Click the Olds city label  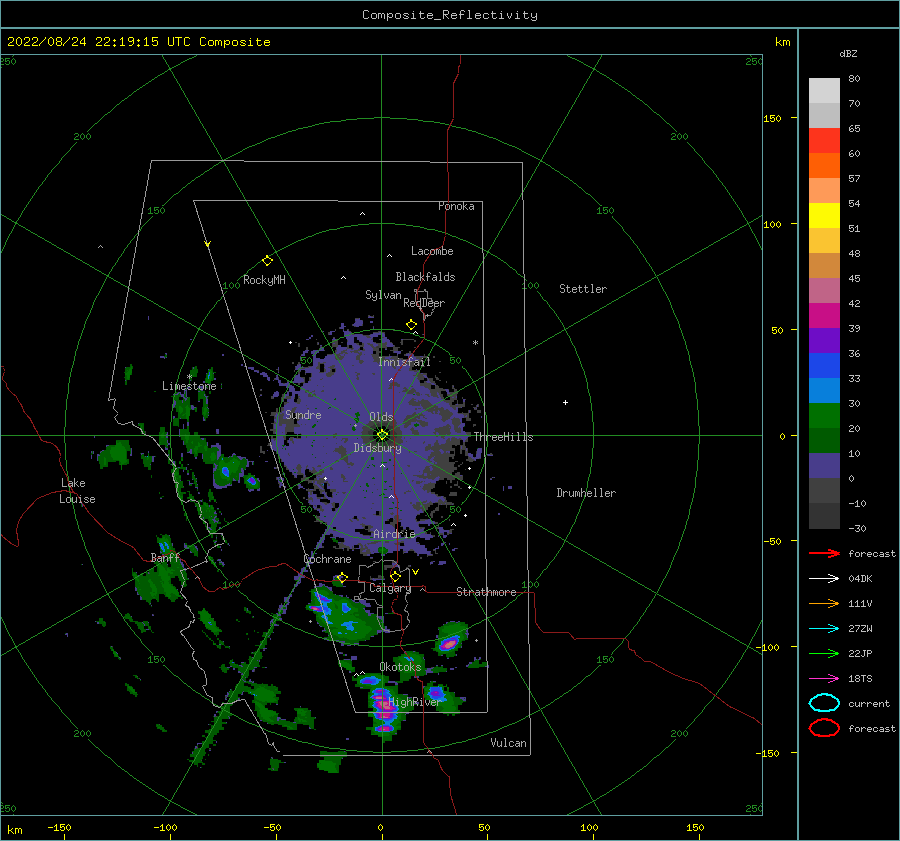coord(381,417)
